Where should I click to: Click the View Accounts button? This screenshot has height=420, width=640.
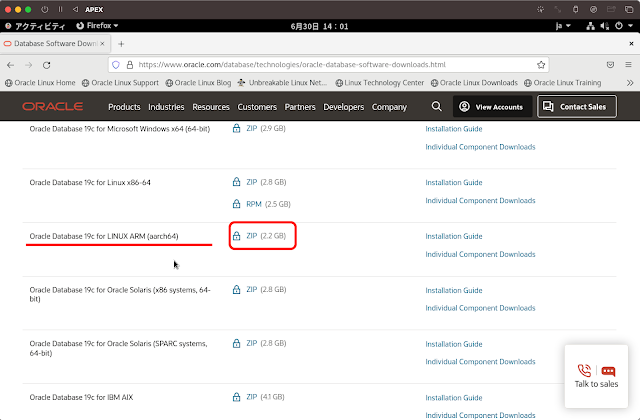(492, 107)
